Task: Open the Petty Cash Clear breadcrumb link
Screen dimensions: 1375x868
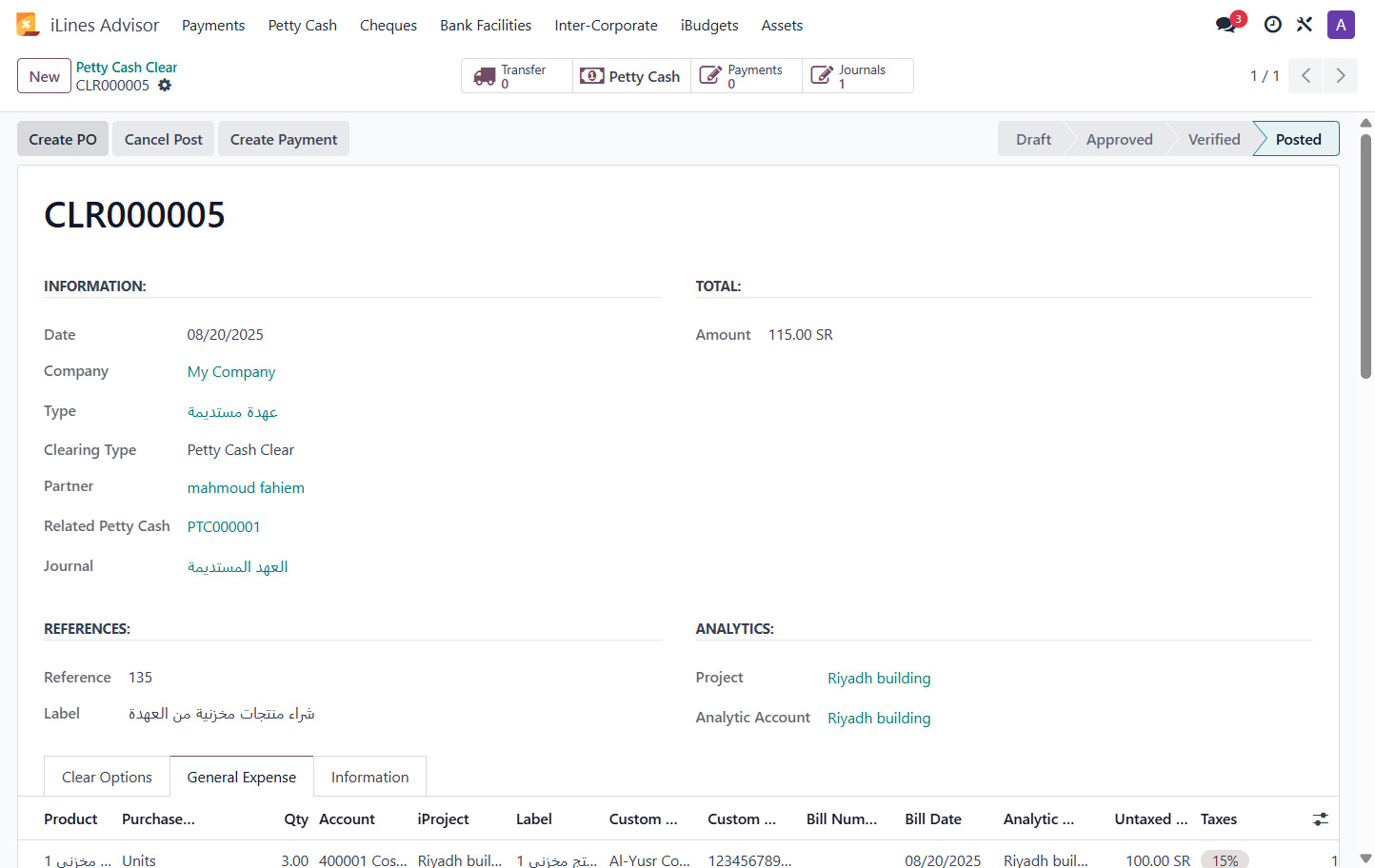Action: pyautogui.click(x=127, y=68)
